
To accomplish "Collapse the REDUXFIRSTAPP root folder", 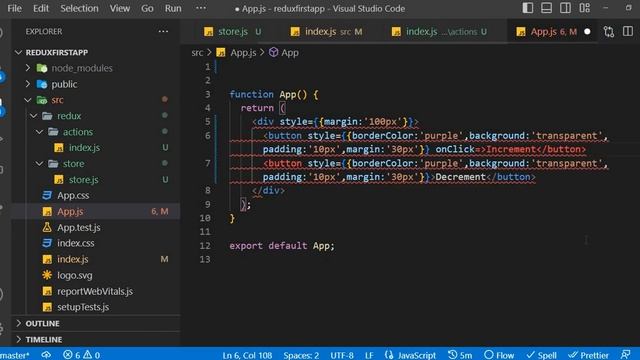I will pos(57,52).
